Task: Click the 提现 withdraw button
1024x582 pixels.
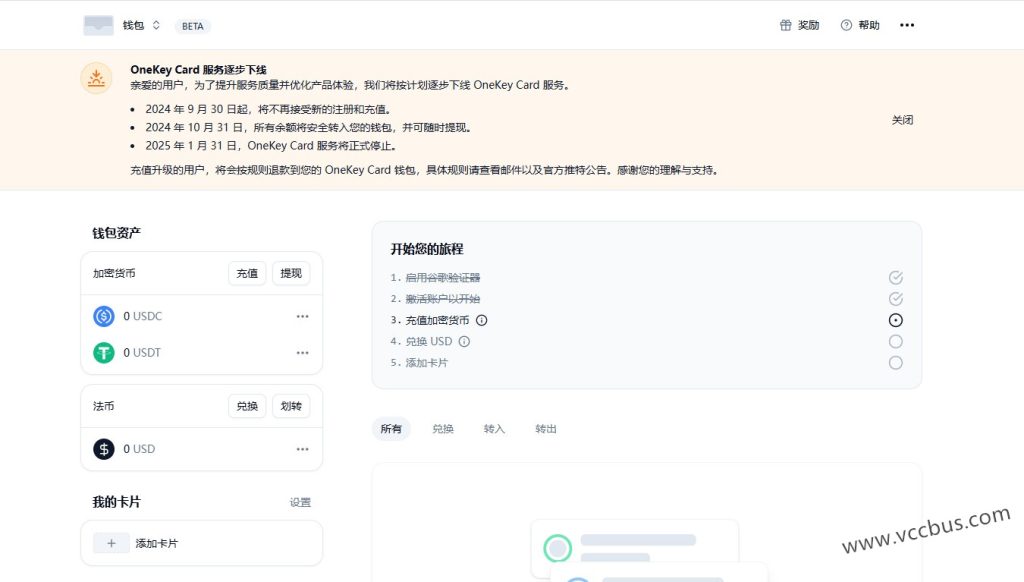Action: pyautogui.click(x=291, y=273)
